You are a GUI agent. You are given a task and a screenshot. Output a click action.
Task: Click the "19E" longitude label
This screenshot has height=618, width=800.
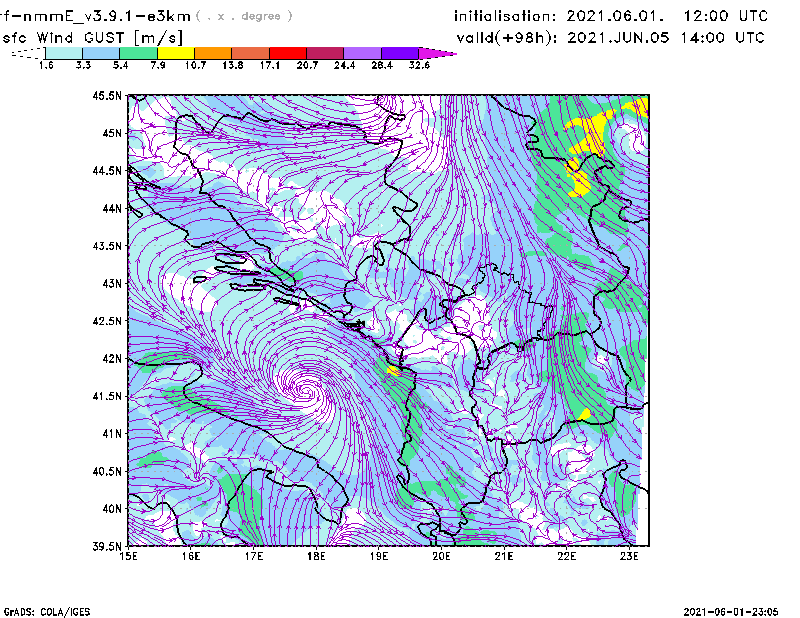[x=379, y=556]
